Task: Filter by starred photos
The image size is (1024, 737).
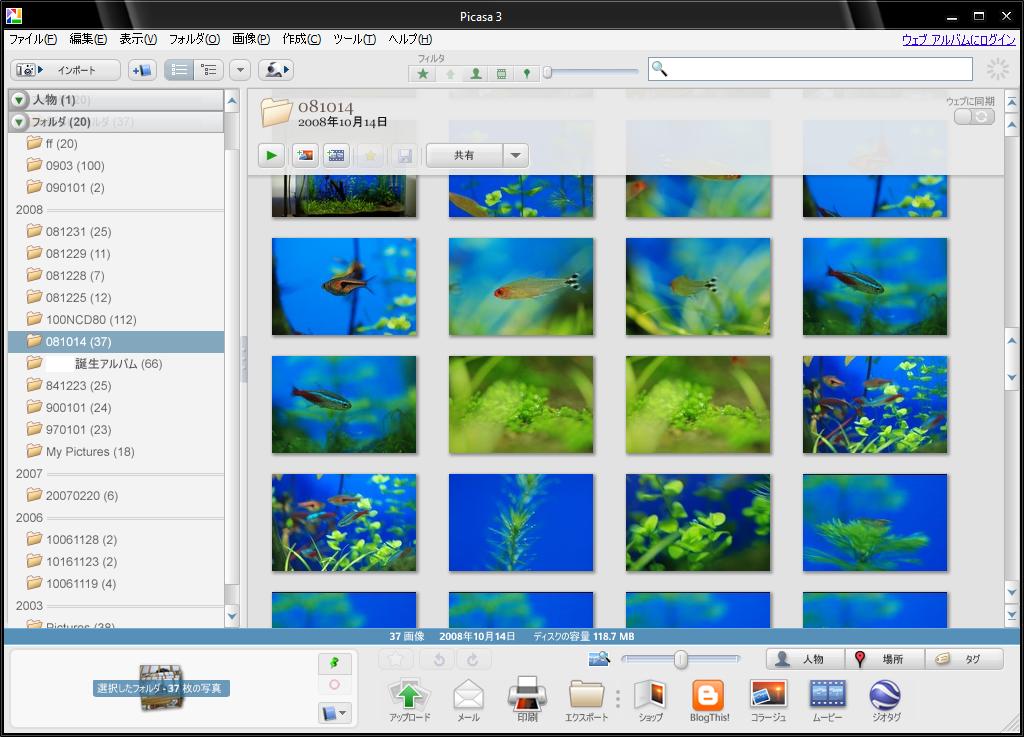Action: tap(423, 74)
